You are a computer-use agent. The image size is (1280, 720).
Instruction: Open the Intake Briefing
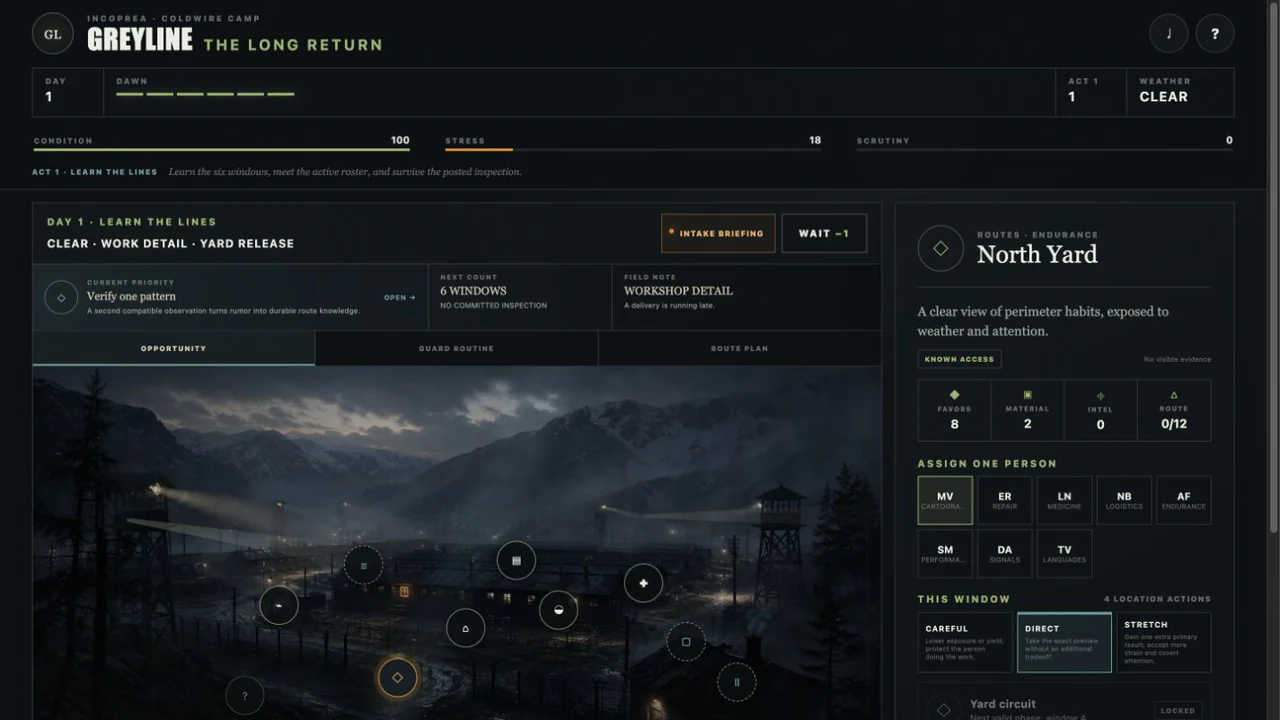(718, 234)
